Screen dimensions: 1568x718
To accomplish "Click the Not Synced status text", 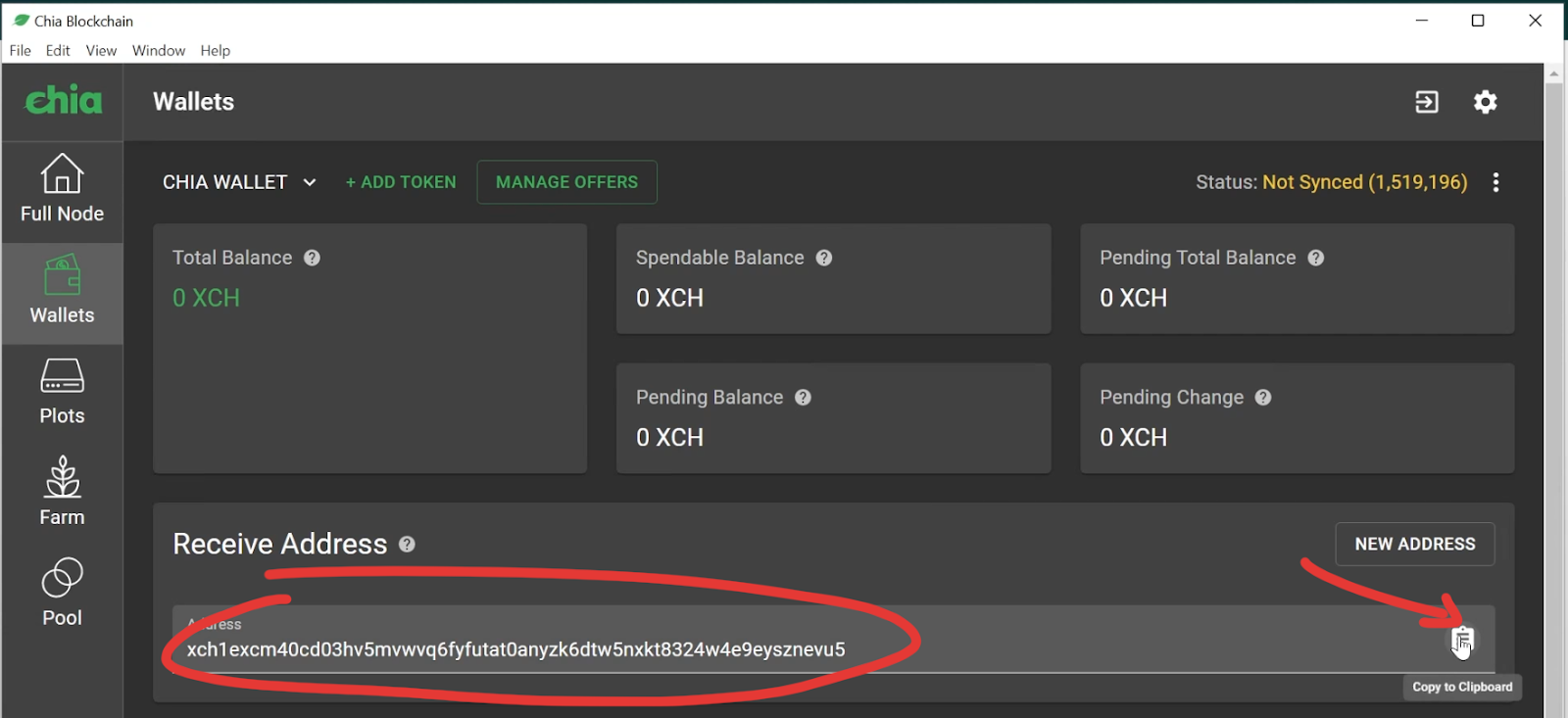I will click(x=1364, y=182).
